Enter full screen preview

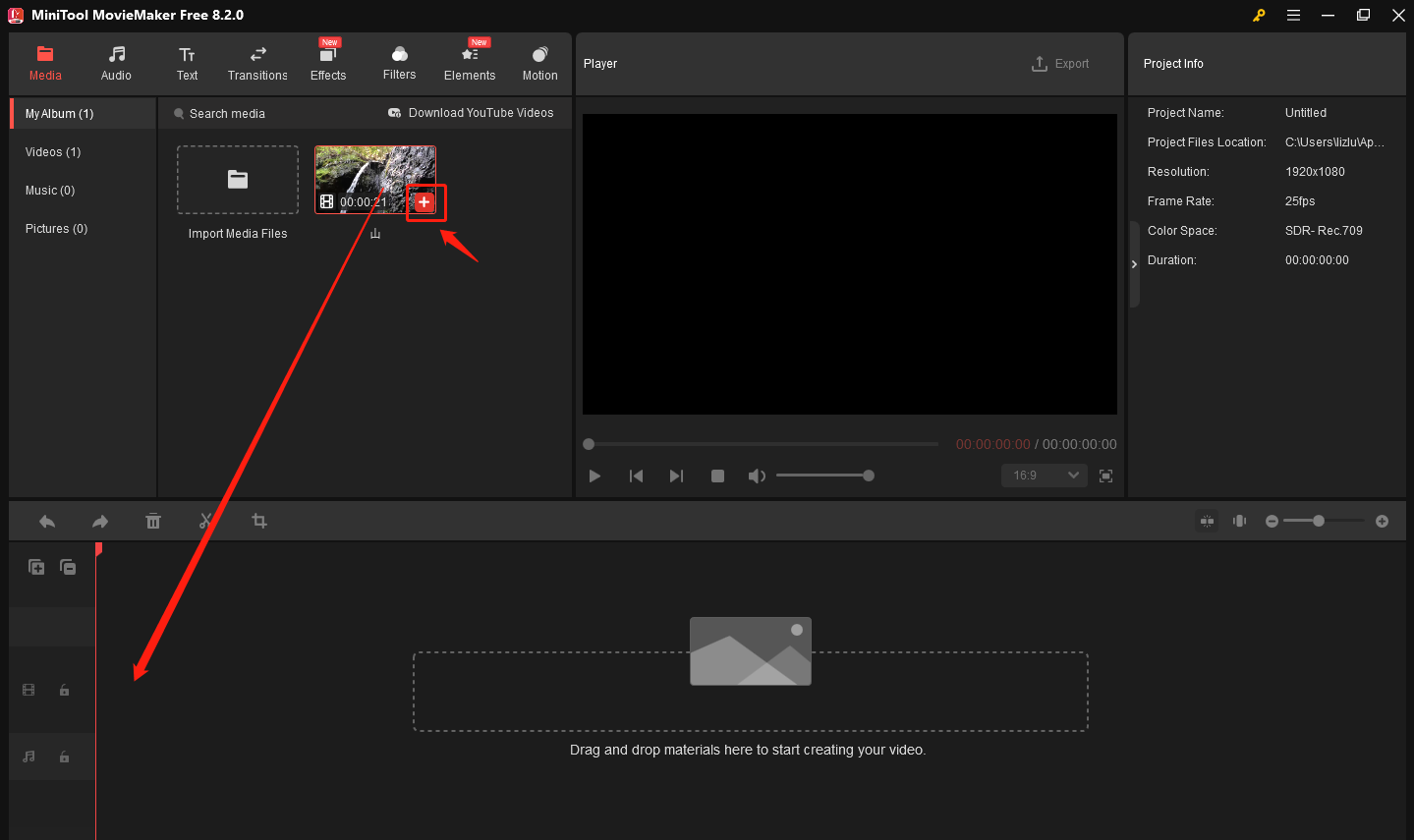[x=1105, y=476]
